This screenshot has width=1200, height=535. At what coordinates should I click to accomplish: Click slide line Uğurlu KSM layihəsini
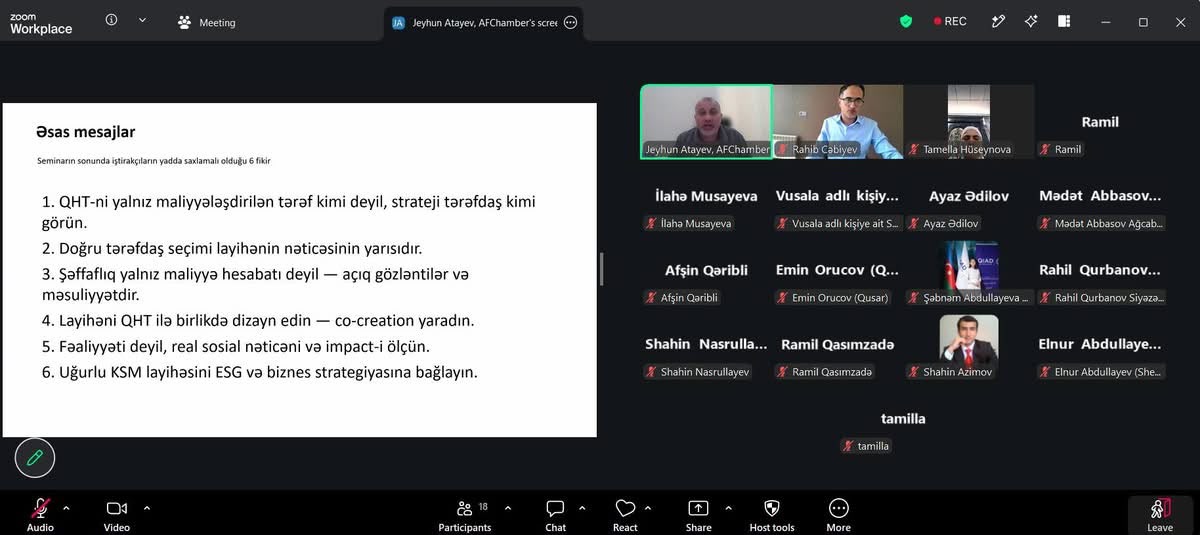[x=260, y=372]
